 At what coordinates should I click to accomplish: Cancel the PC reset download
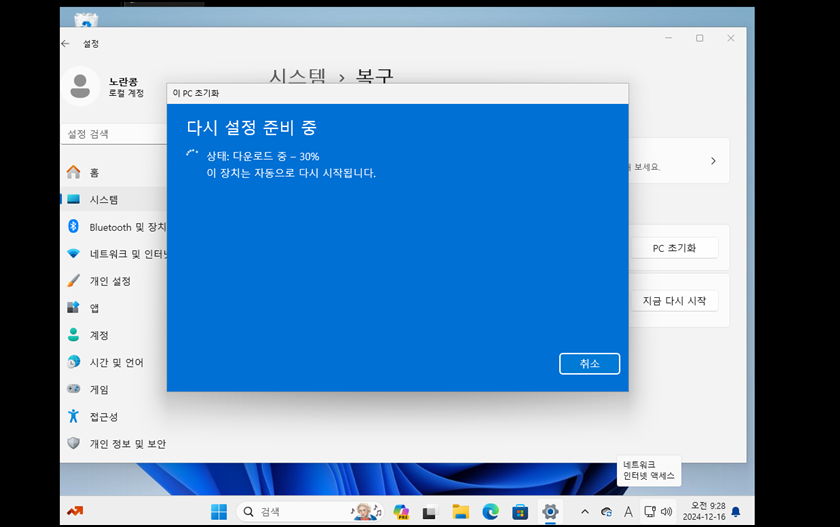pos(589,364)
